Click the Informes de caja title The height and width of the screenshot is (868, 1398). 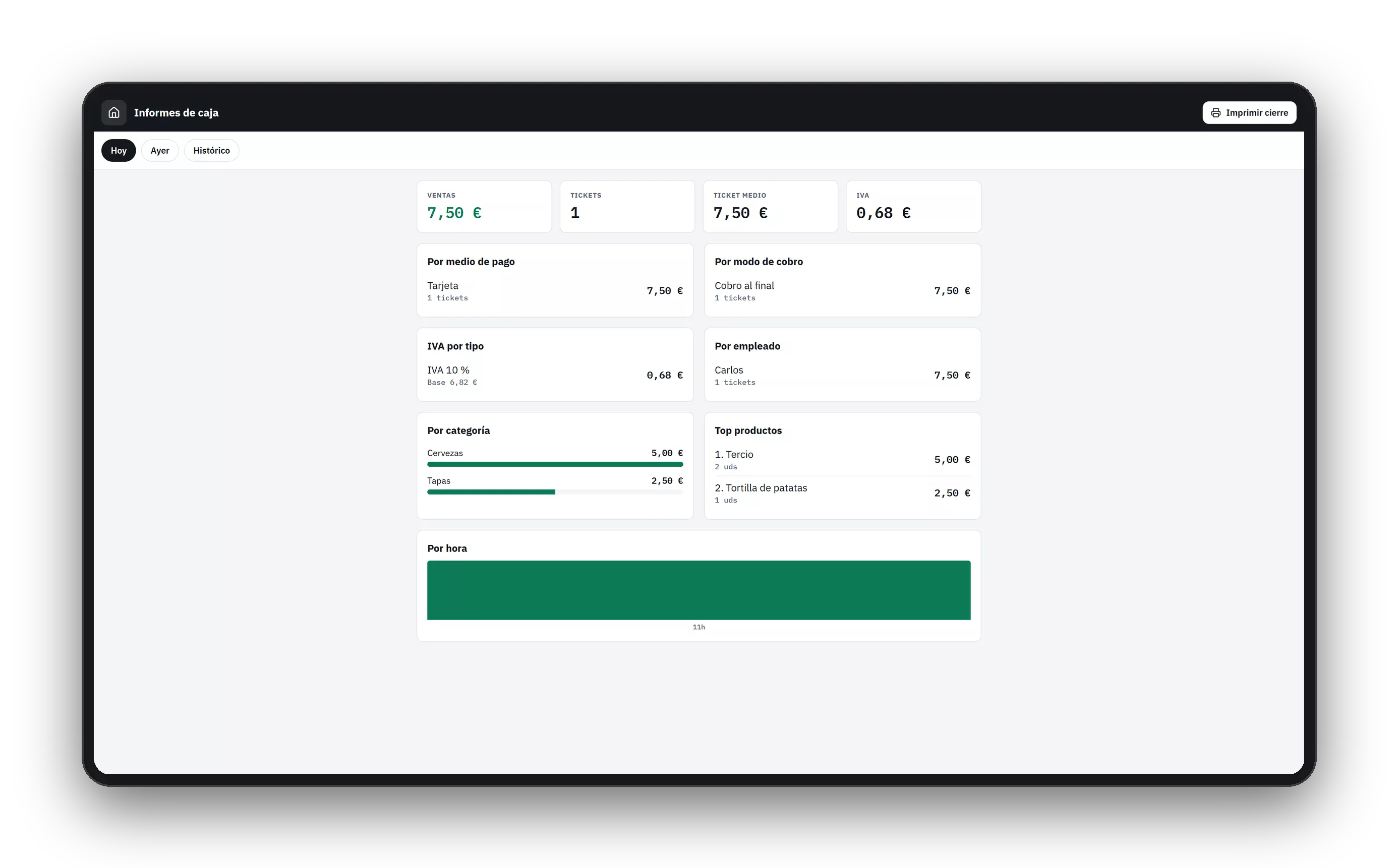coord(177,112)
